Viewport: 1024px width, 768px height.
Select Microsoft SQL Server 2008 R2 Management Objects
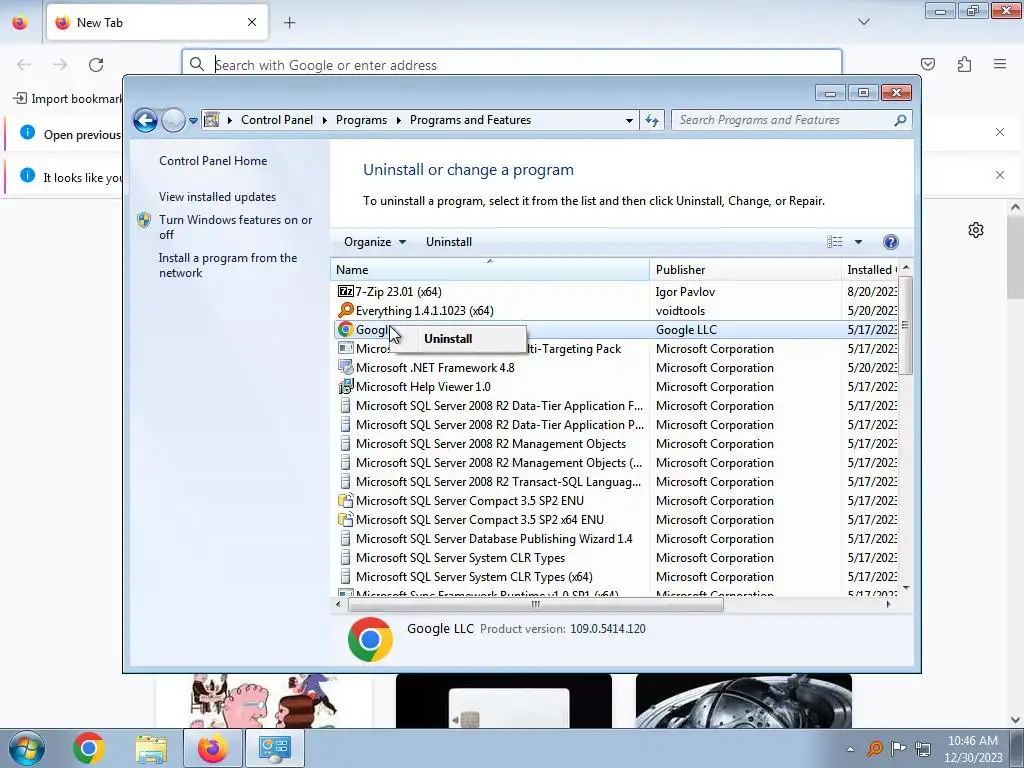point(490,443)
